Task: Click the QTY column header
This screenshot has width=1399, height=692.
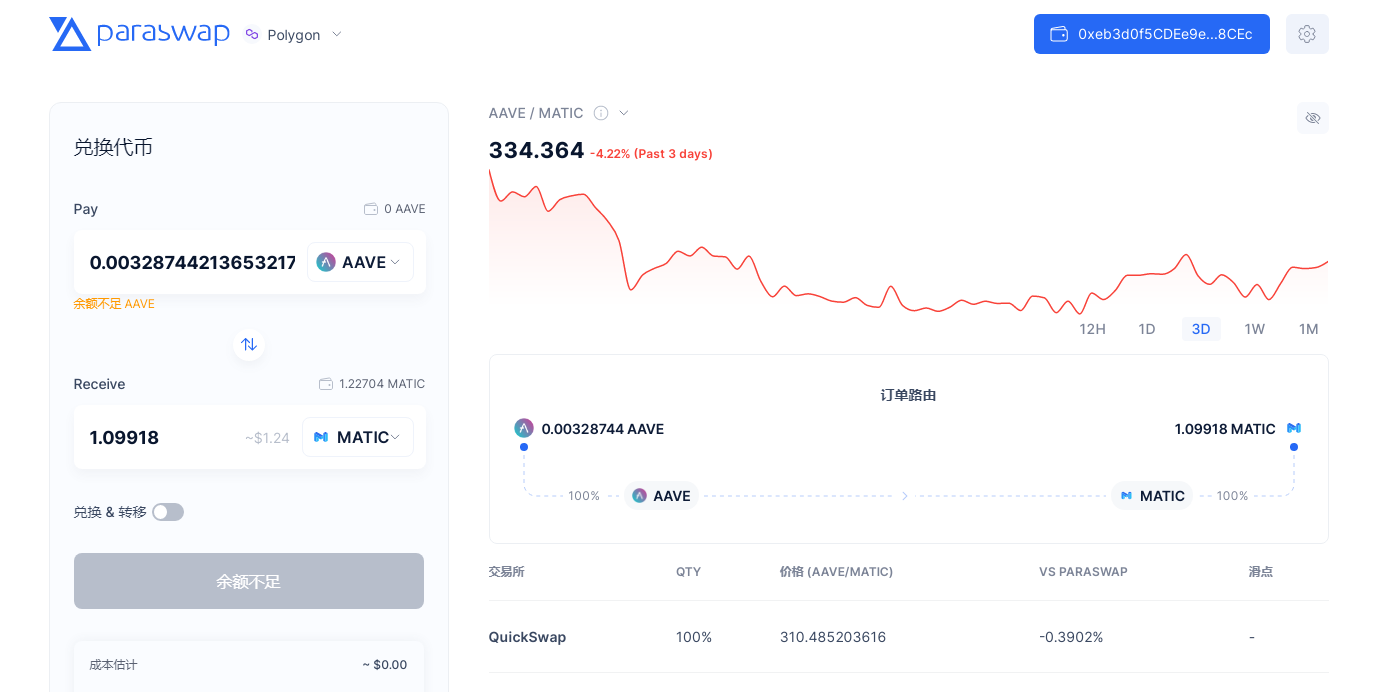Action: click(688, 572)
